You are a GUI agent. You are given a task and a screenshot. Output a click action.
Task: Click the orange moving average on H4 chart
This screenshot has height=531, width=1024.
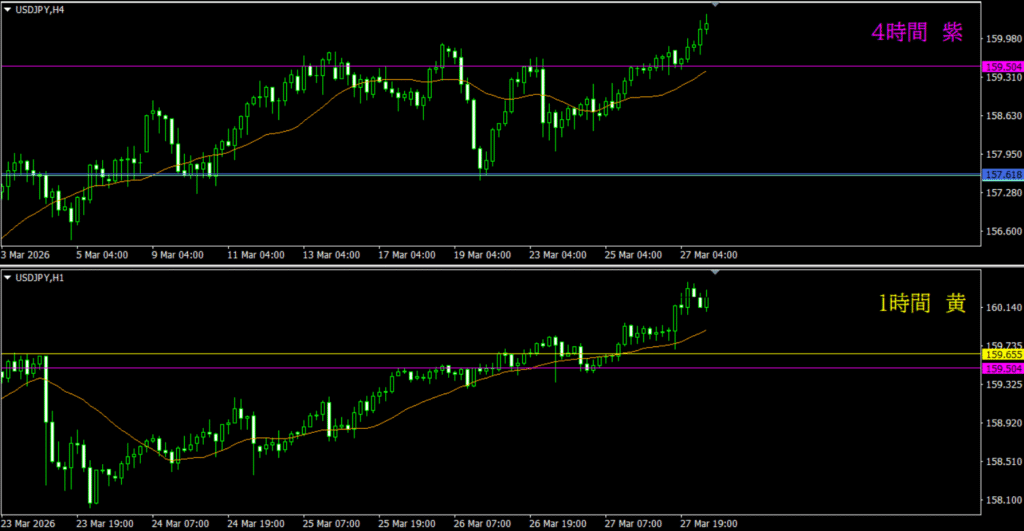click(300, 123)
